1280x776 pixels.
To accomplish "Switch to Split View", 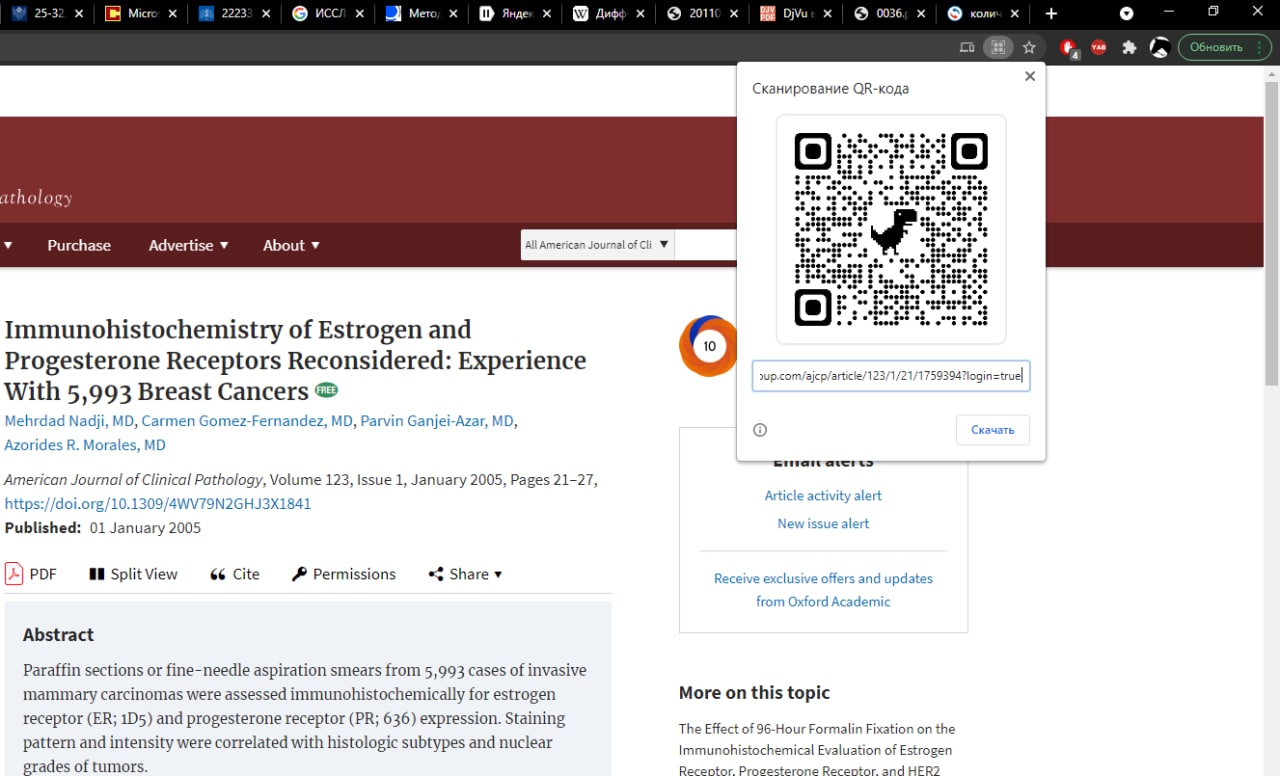I will coord(133,574).
